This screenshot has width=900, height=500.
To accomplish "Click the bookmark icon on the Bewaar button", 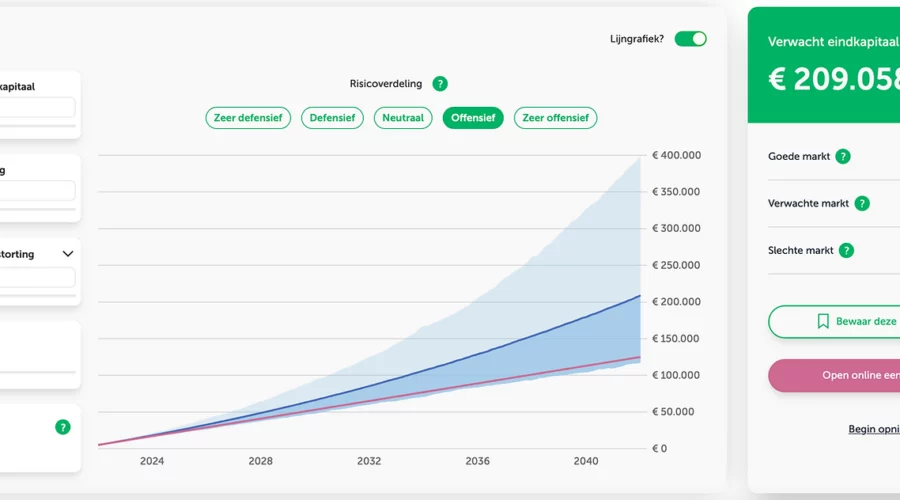I will (x=823, y=321).
